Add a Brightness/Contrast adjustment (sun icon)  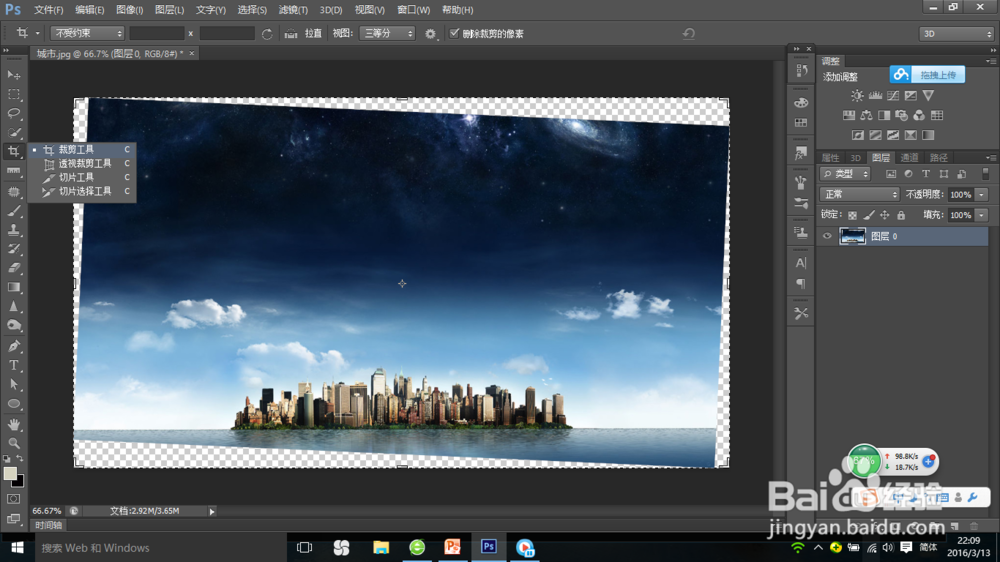[857, 96]
